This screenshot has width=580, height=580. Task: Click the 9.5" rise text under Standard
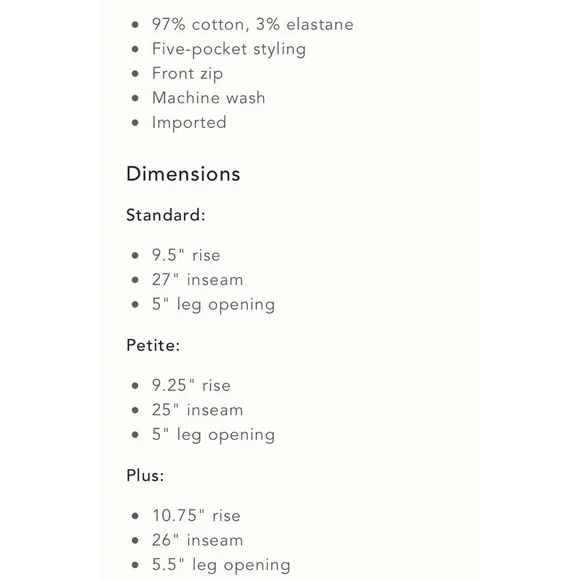(186, 255)
